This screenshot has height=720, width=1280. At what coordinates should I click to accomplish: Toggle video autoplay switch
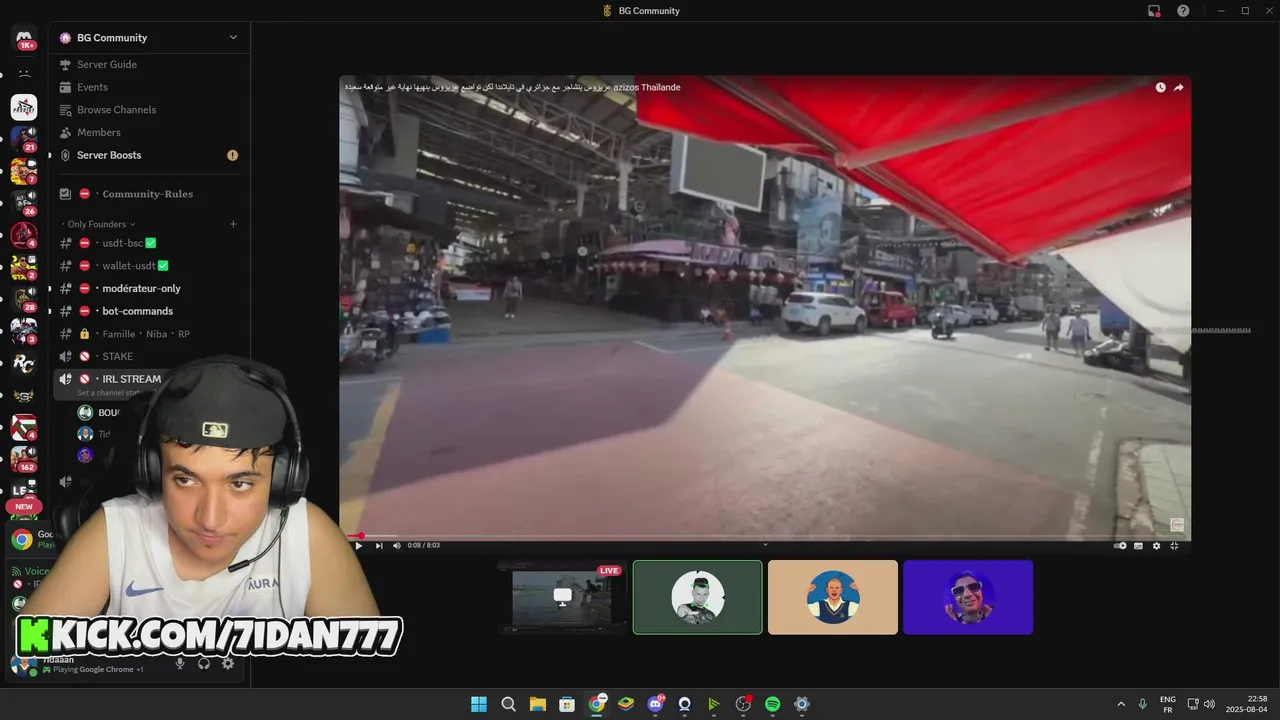click(x=1121, y=545)
